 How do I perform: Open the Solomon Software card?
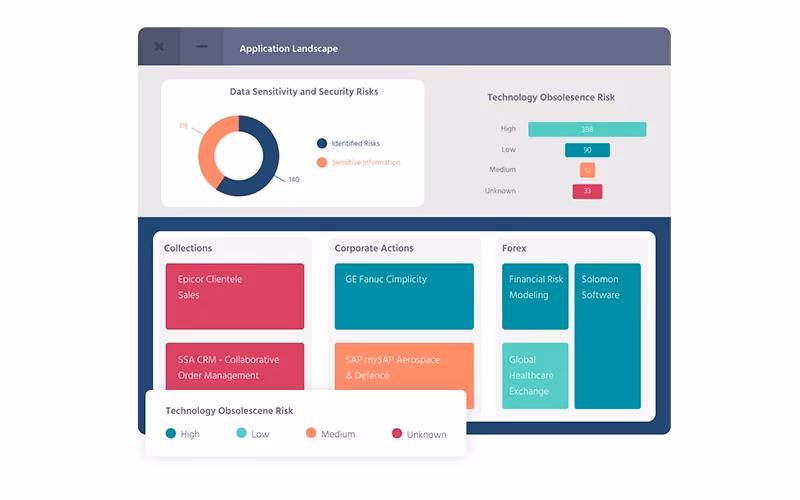tap(608, 336)
